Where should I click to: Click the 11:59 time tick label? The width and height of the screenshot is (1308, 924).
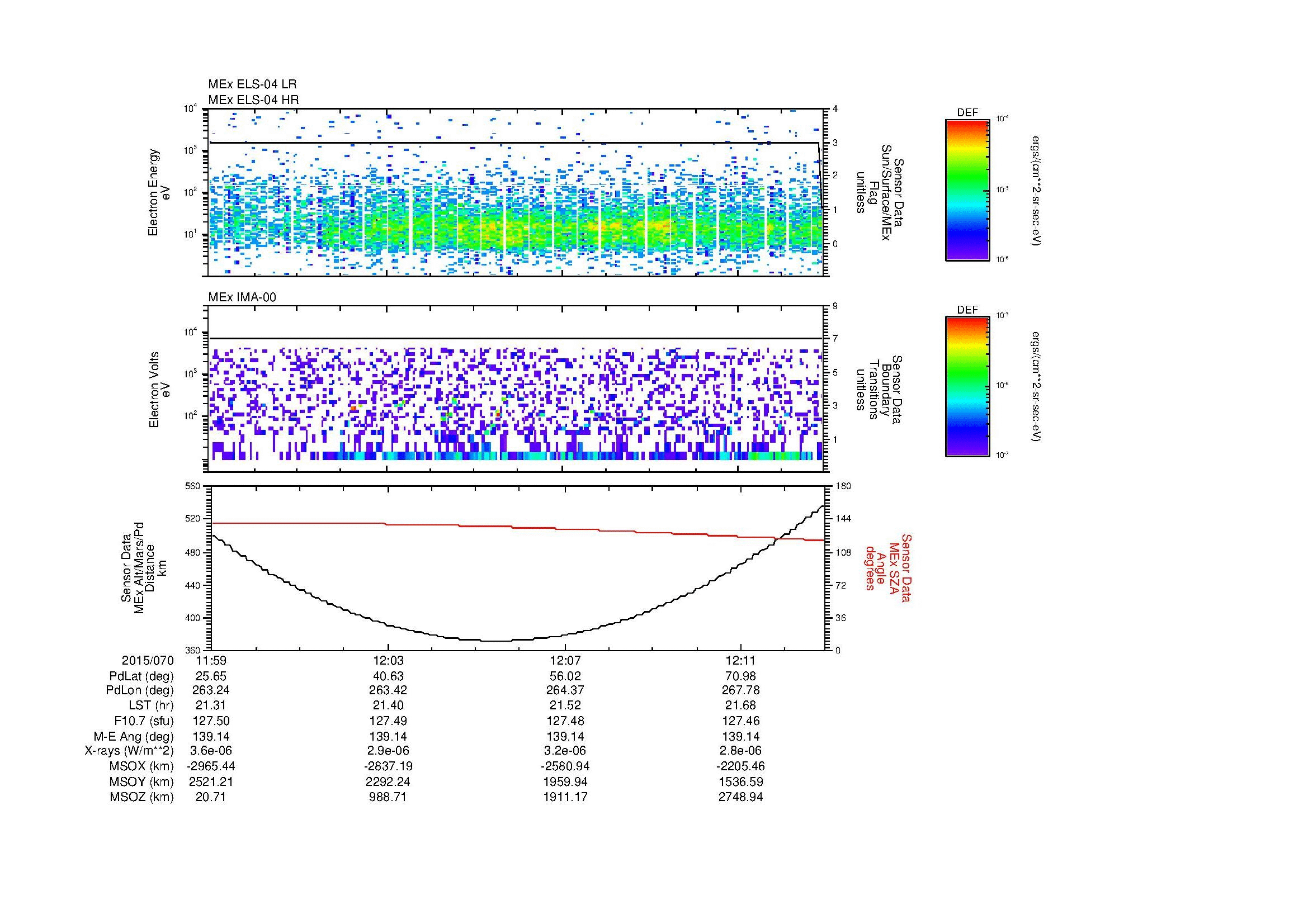211,660
